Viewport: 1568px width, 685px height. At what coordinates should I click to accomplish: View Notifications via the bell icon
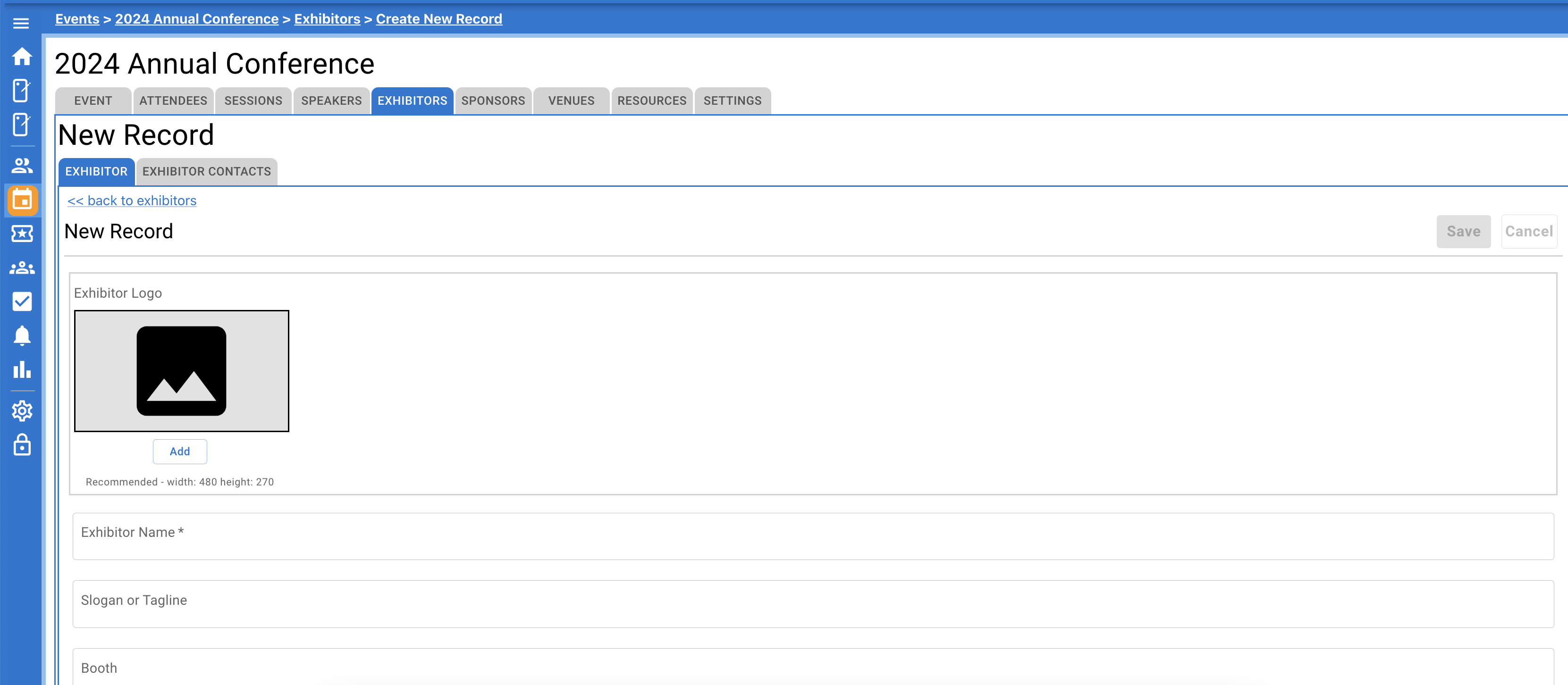click(22, 335)
